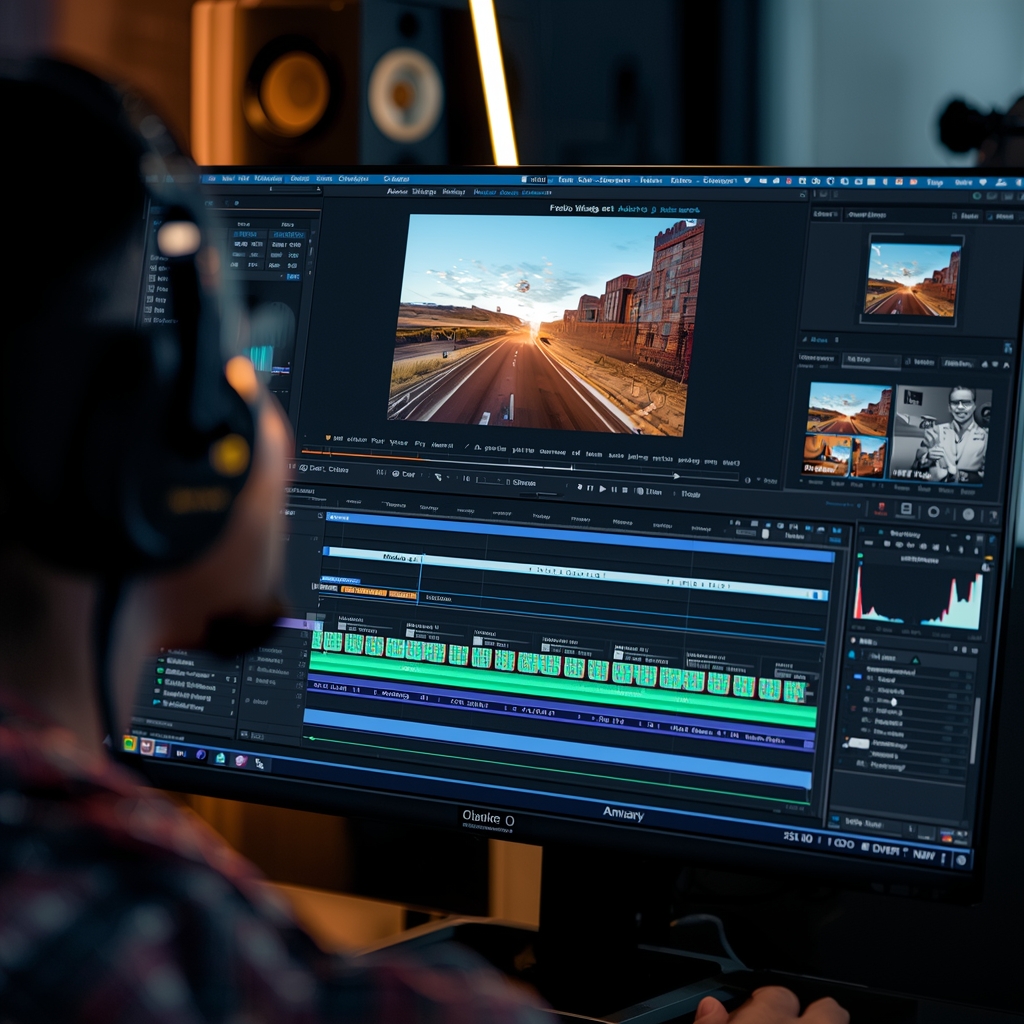Click the ring-shaped circle icon below the media bin
The width and height of the screenshot is (1024, 1024).
[x=934, y=512]
